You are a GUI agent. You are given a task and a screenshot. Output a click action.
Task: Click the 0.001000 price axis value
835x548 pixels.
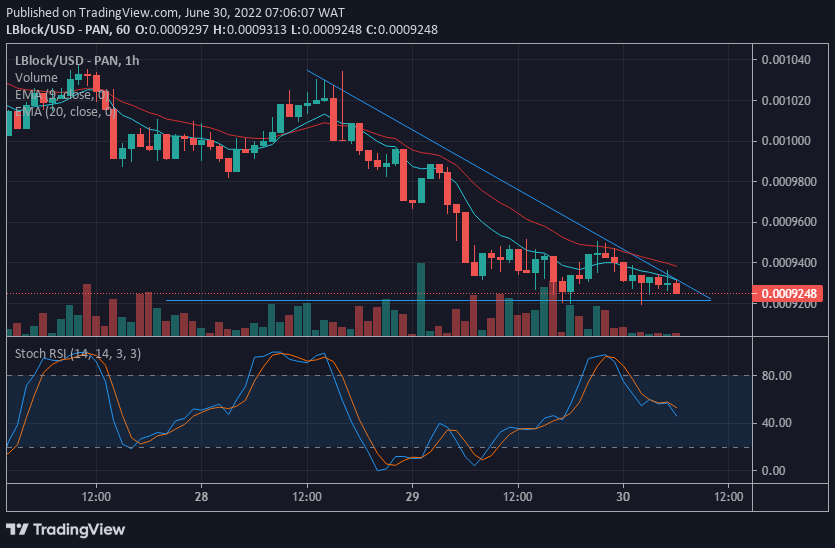(x=786, y=141)
